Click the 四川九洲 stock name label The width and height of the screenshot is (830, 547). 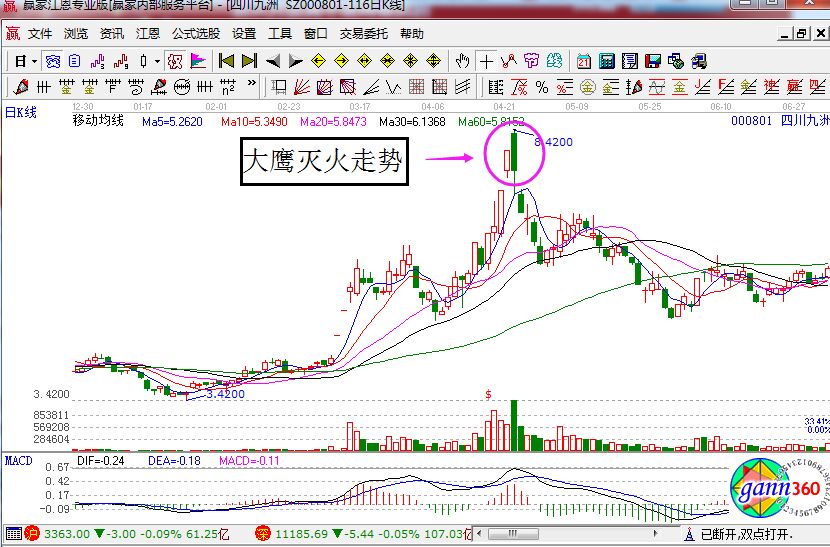pyautogui.click(x=802, y=121)
